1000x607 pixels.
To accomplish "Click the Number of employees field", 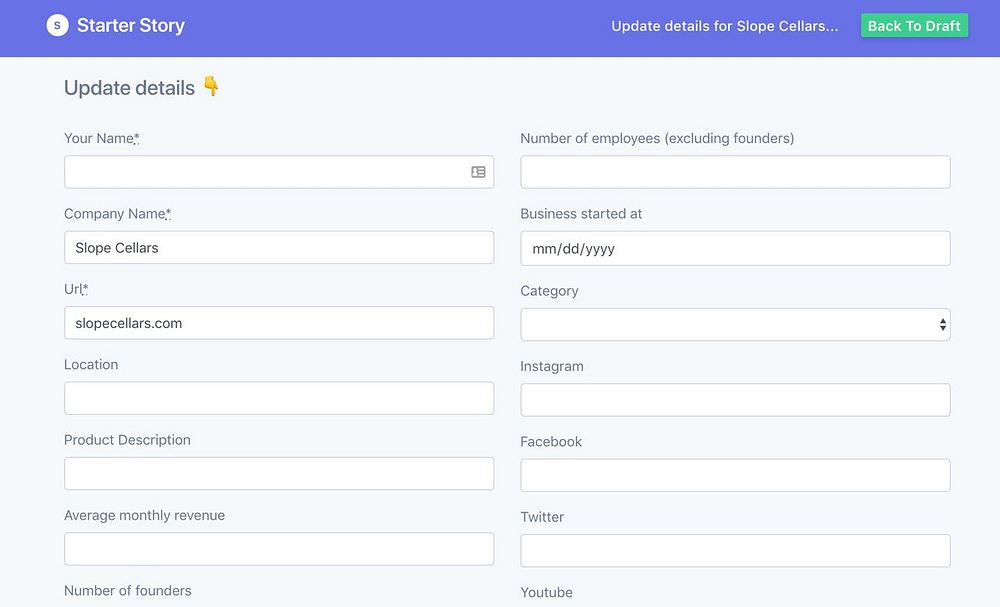I will pos(735,172).
